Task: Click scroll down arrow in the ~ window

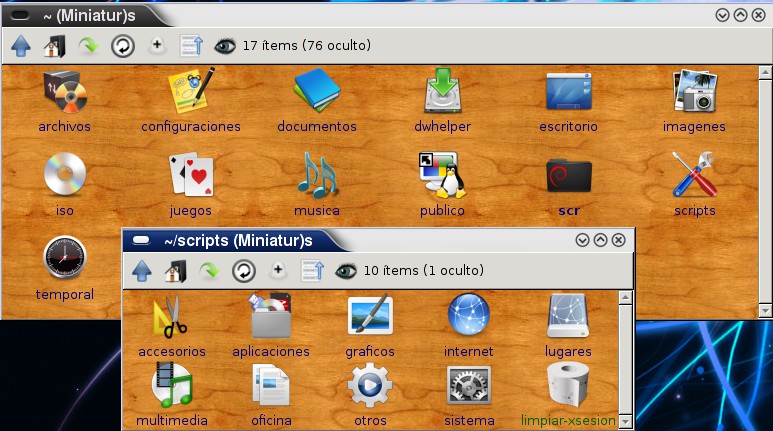Action: point(765,311)
